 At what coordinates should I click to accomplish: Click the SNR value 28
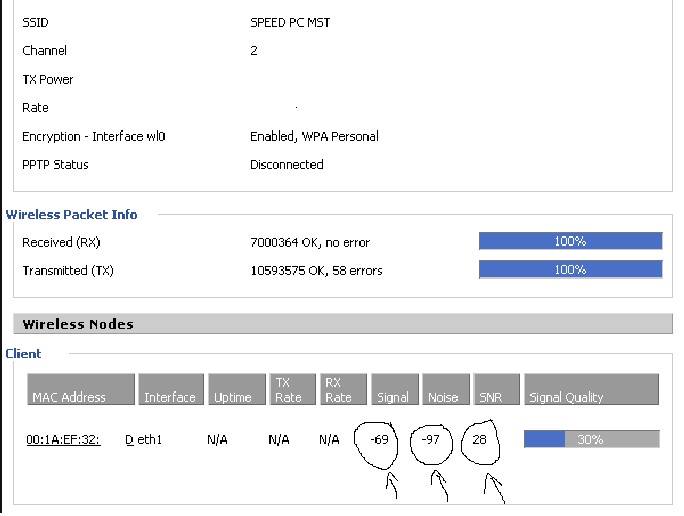click(x=479, y=439)
